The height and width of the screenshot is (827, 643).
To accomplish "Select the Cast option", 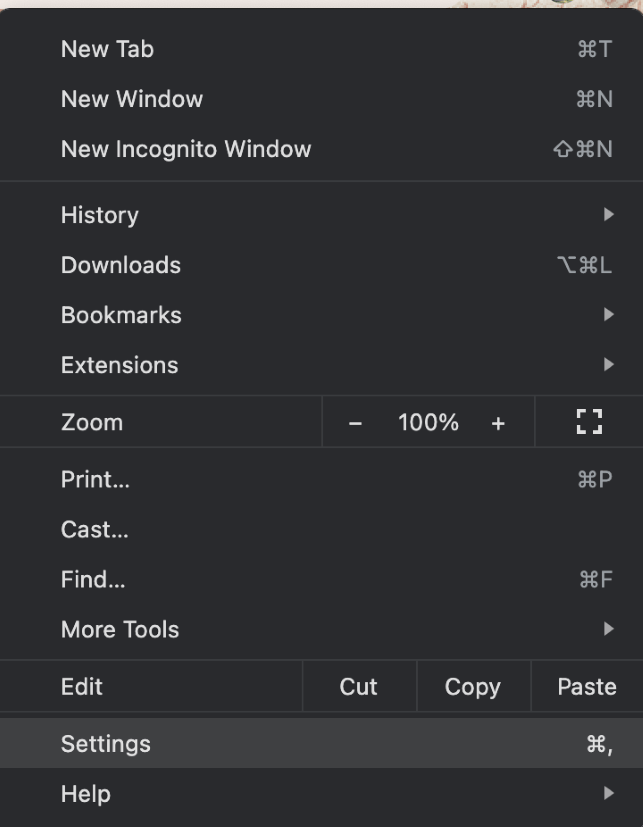I will click(94, 530).
